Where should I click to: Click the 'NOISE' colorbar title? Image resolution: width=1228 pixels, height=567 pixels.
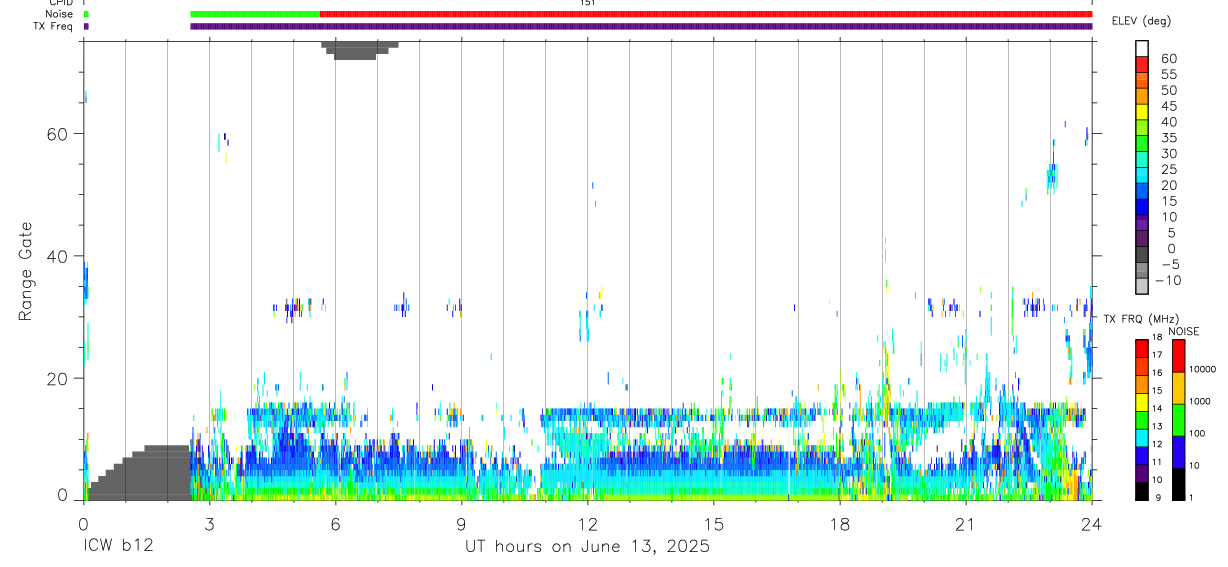1184,331
